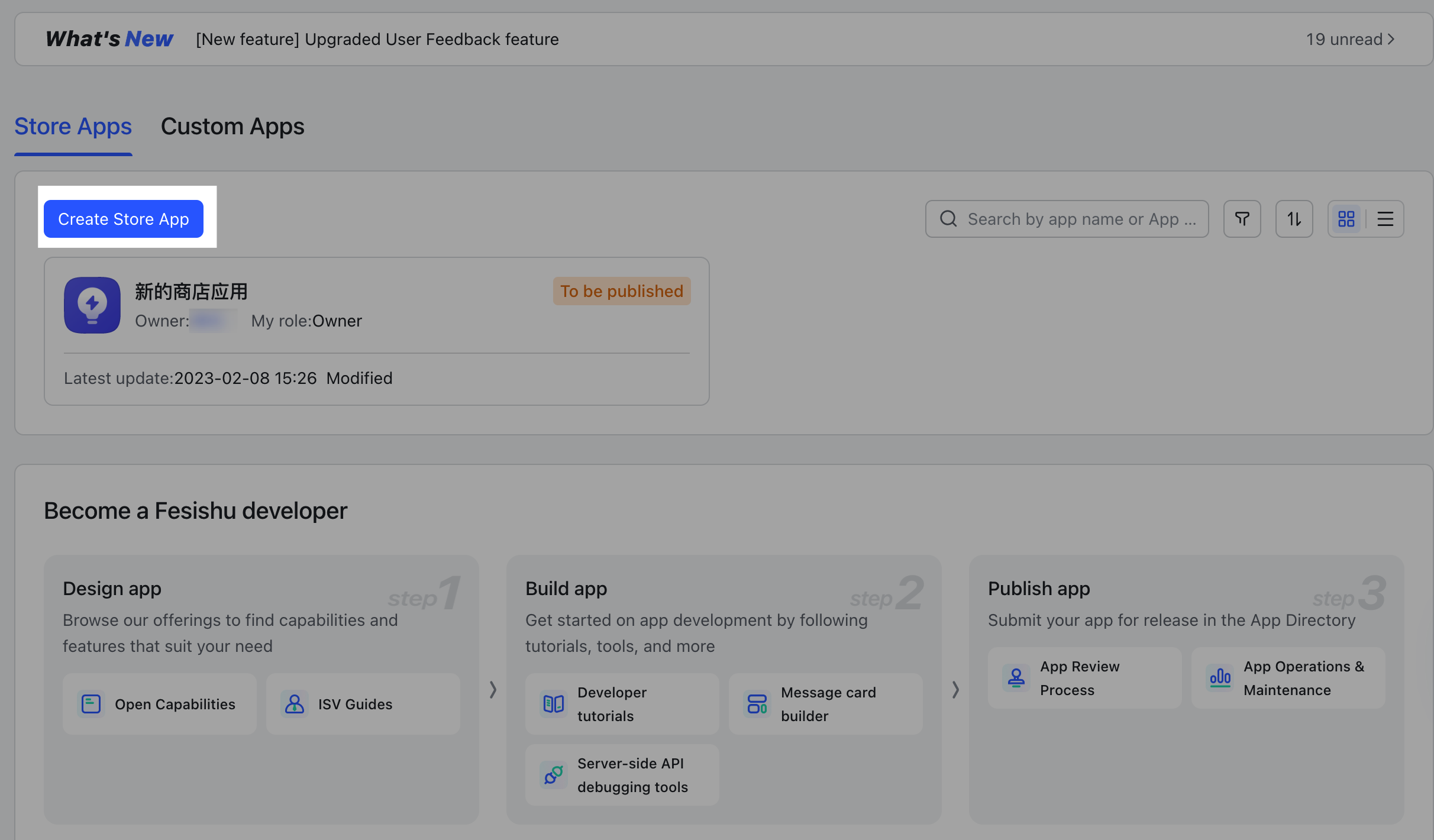Click arrow between Build and Publish app

pyautogui.click(x=955, y=689)
